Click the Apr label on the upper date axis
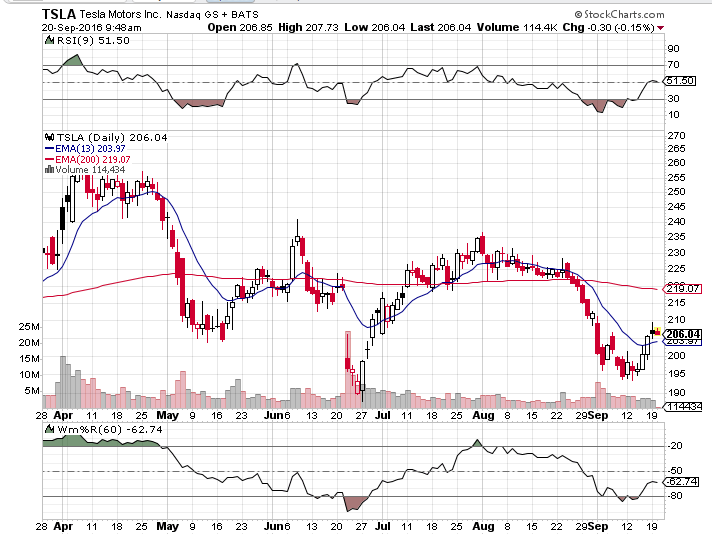Image resolution: width=712 pixels, height=539 pixels. coord(63,415)
